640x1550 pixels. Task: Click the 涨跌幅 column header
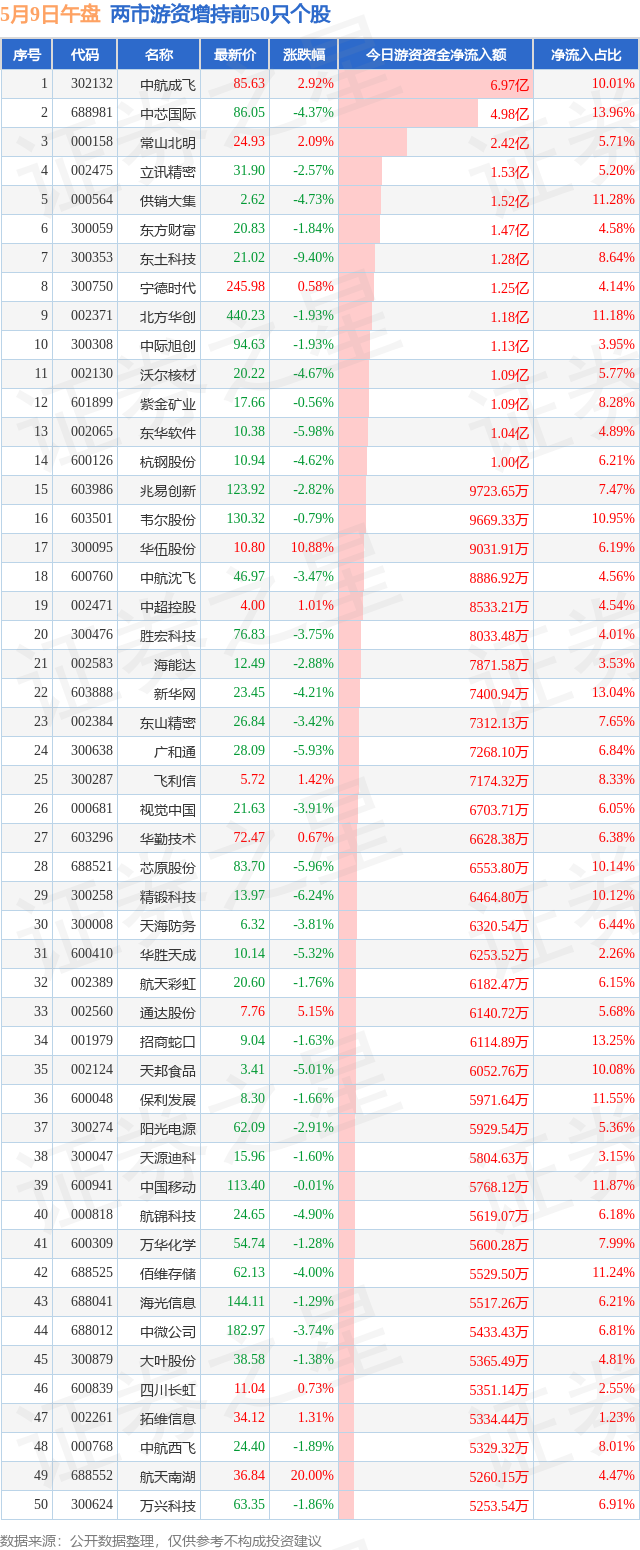(303, 55)
